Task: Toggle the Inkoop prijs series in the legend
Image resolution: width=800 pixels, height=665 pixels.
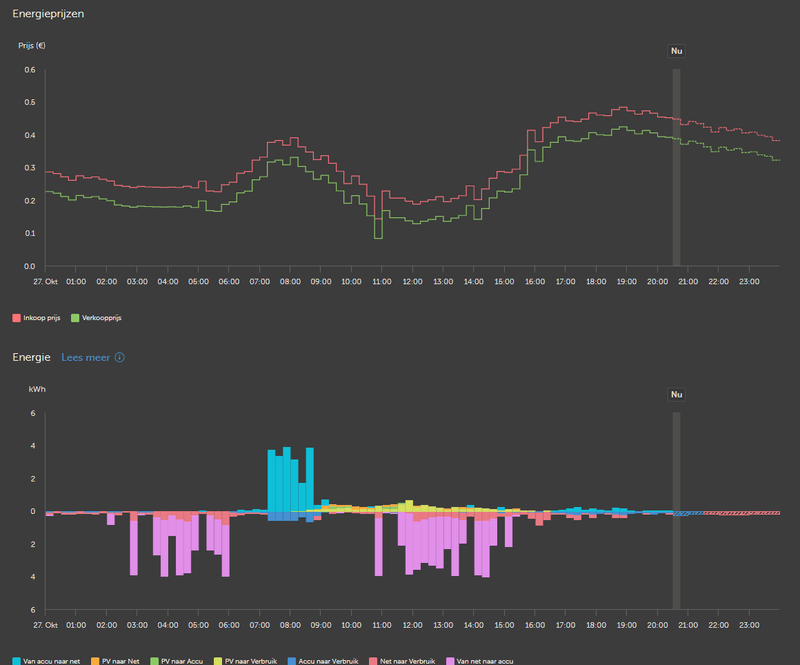Action: pyautogui.click(x=36, y=318)
